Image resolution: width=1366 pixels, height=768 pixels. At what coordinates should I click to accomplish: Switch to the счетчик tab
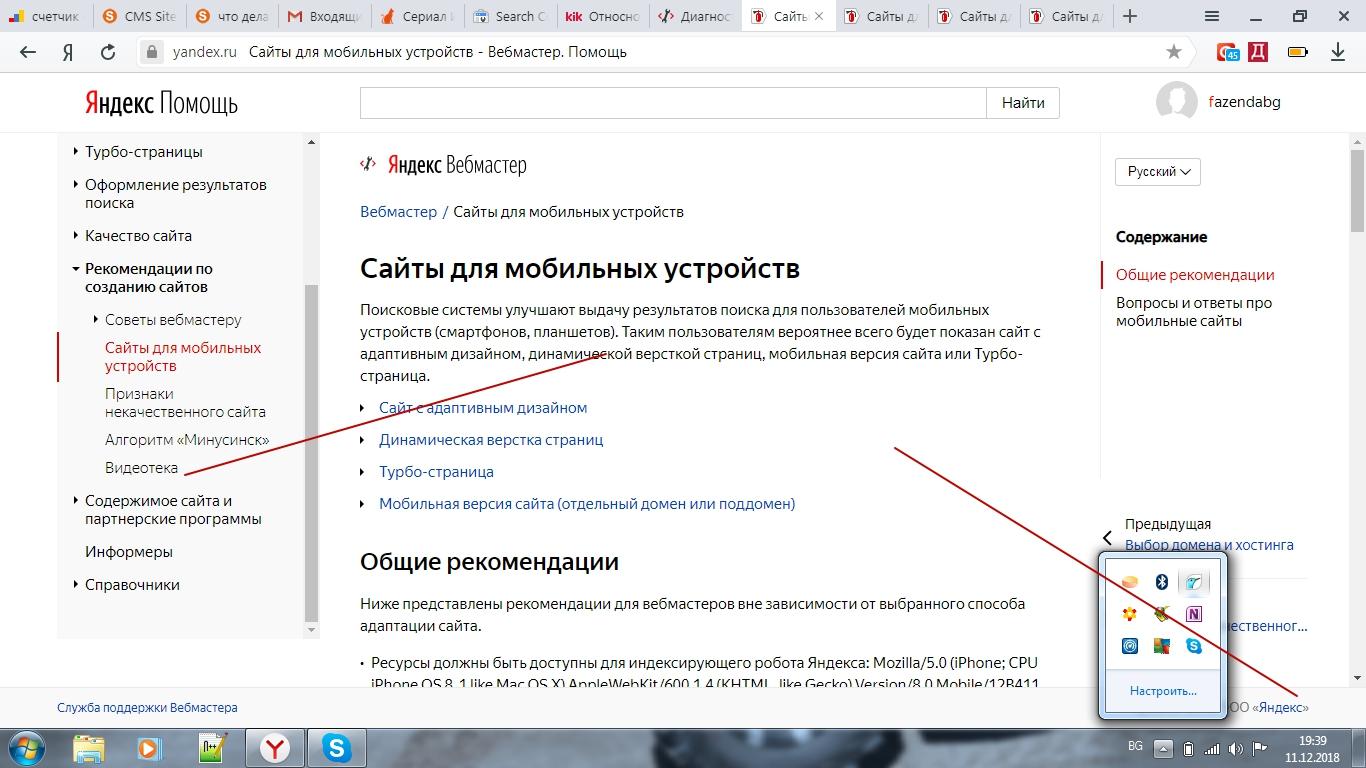pos(46,16)
